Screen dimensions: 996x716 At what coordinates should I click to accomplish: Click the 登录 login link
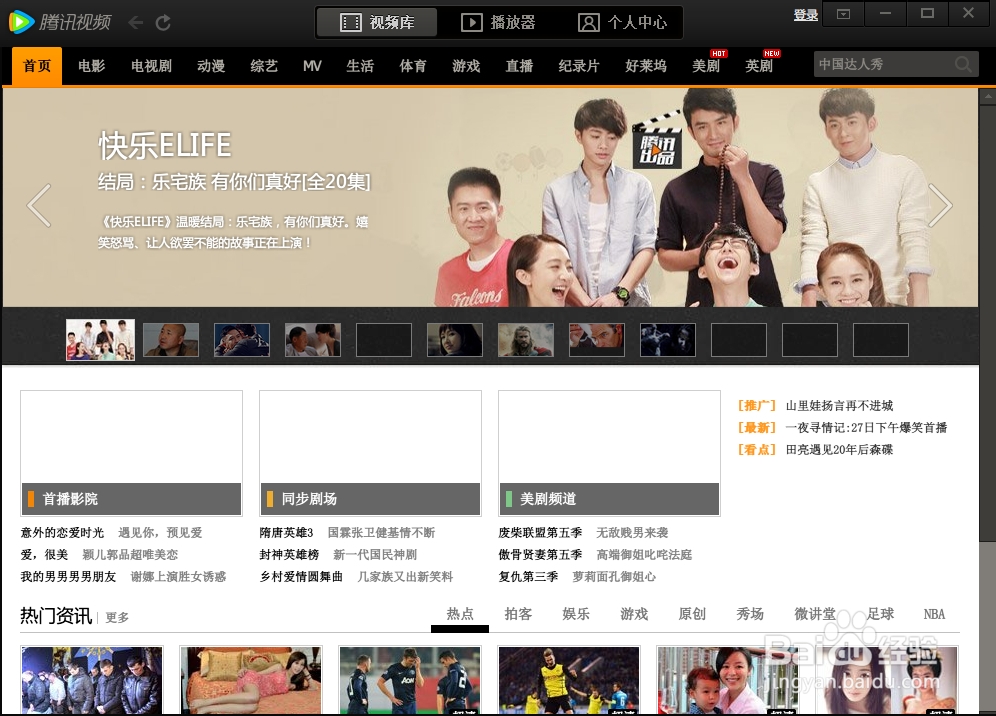(x=805, y=15)
